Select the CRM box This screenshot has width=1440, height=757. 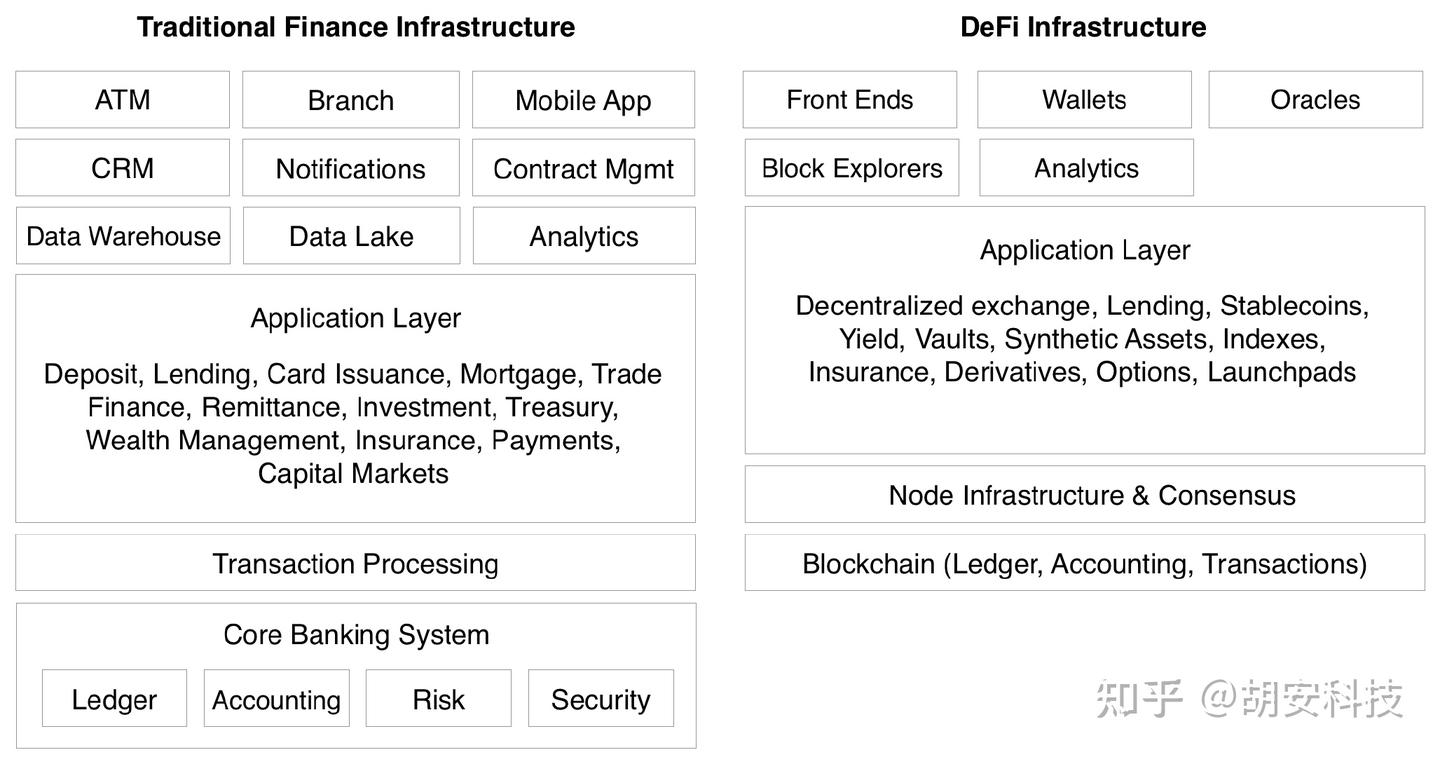pos(122,168)
